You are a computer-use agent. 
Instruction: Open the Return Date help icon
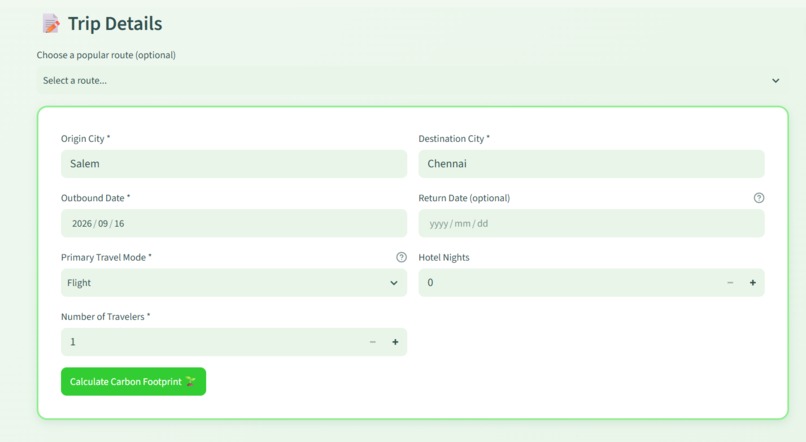759,198
